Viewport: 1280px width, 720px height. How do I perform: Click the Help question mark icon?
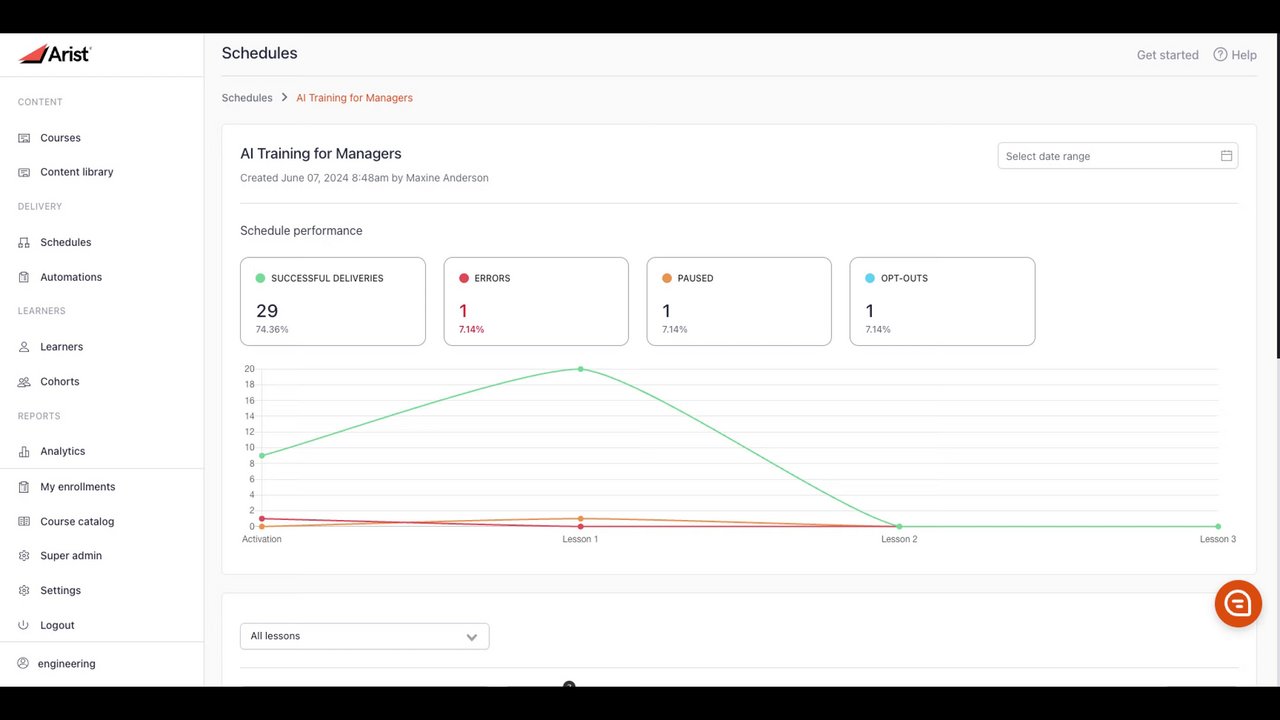click(x=1220, y=55)
